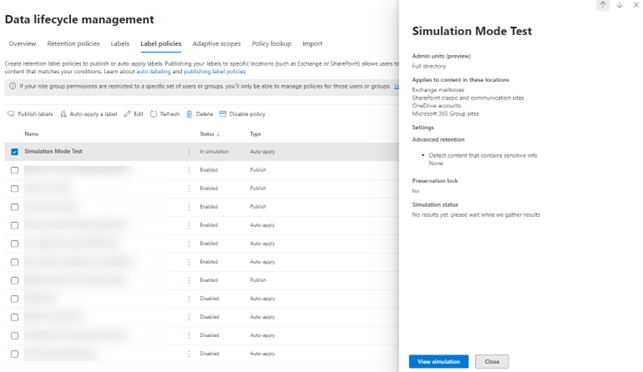Follow the publishing label policies link
The width and height of the screenshot is (643, 372).
pos(214,71)
